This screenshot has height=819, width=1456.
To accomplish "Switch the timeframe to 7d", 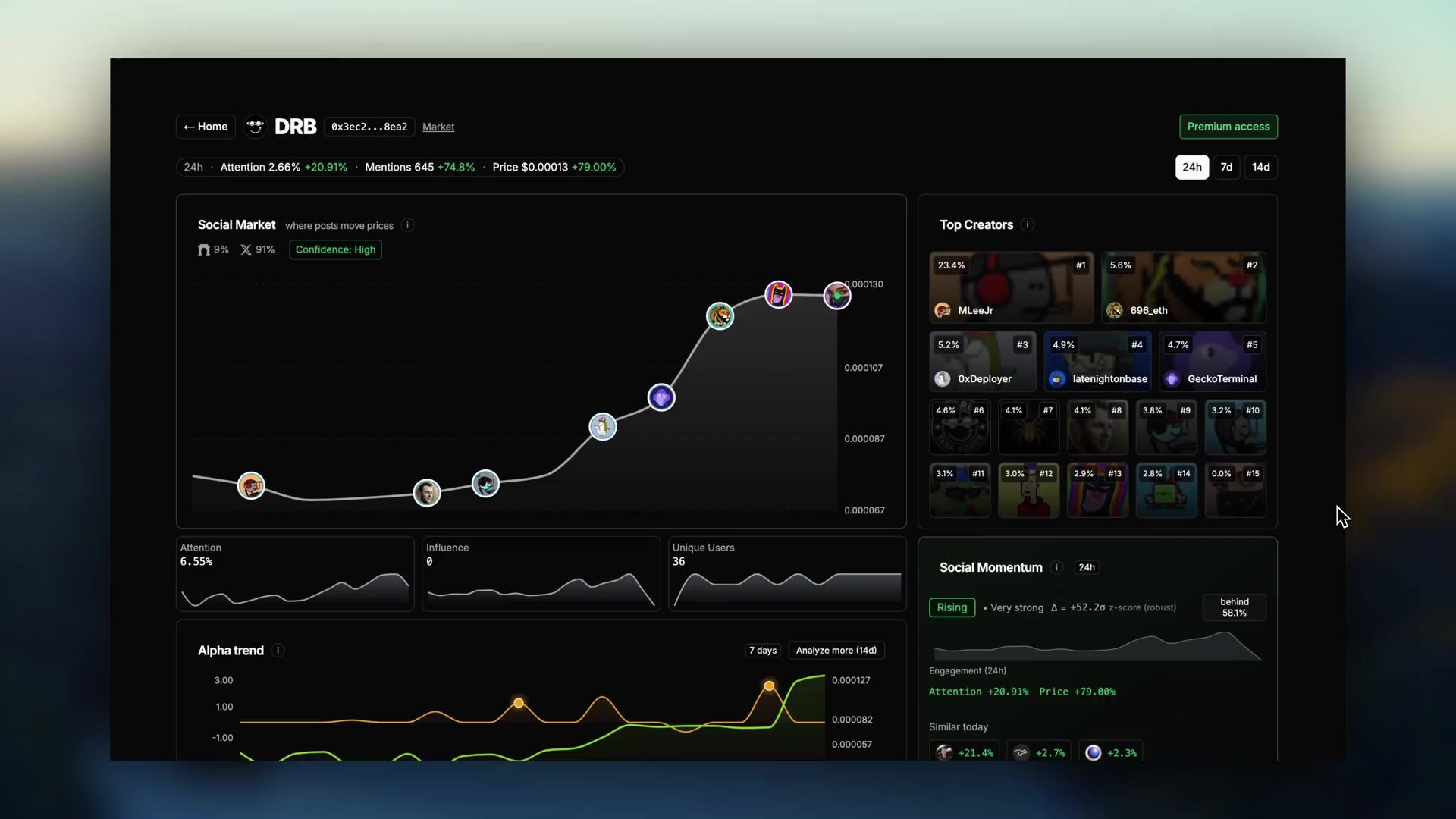I will click(x=1226, y=167).
